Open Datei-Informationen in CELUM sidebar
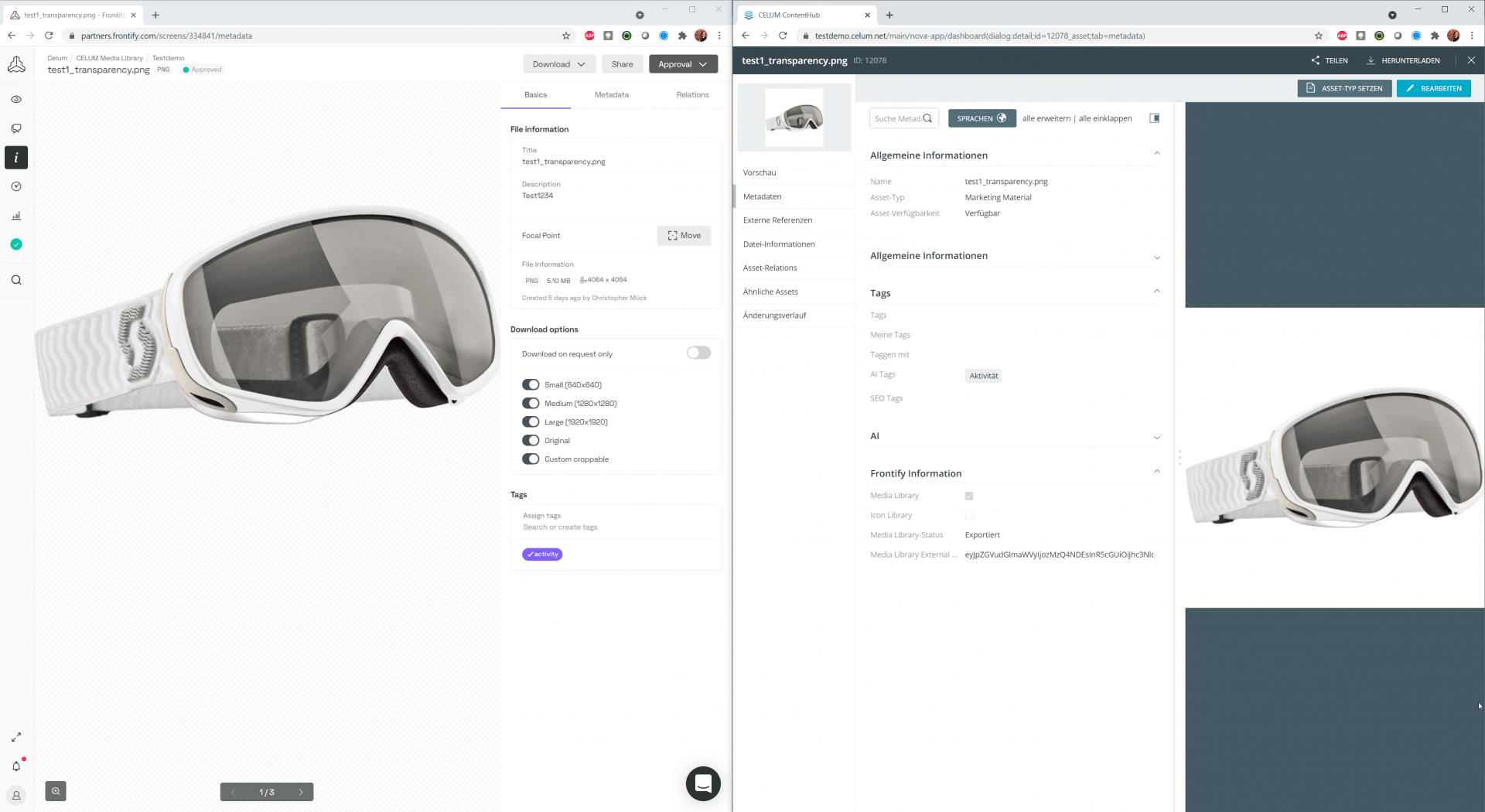The width and height of the screenshot is (1485, 812). (x=779, y=244)
